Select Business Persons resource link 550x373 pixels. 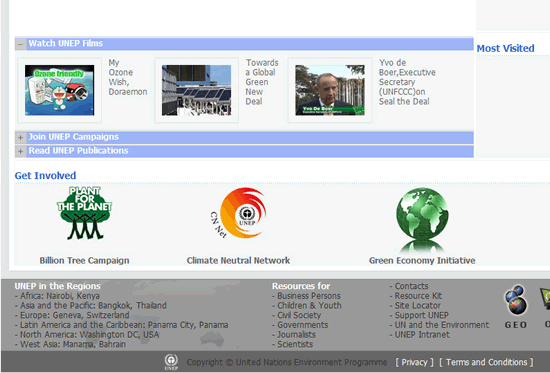click(309, 296)
